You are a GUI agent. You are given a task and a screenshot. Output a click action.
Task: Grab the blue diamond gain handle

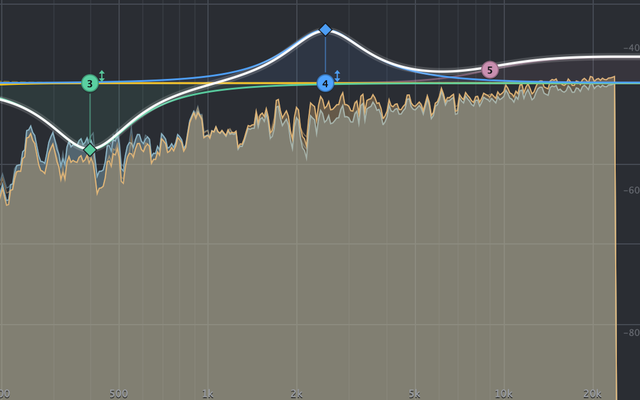(325, 29)
